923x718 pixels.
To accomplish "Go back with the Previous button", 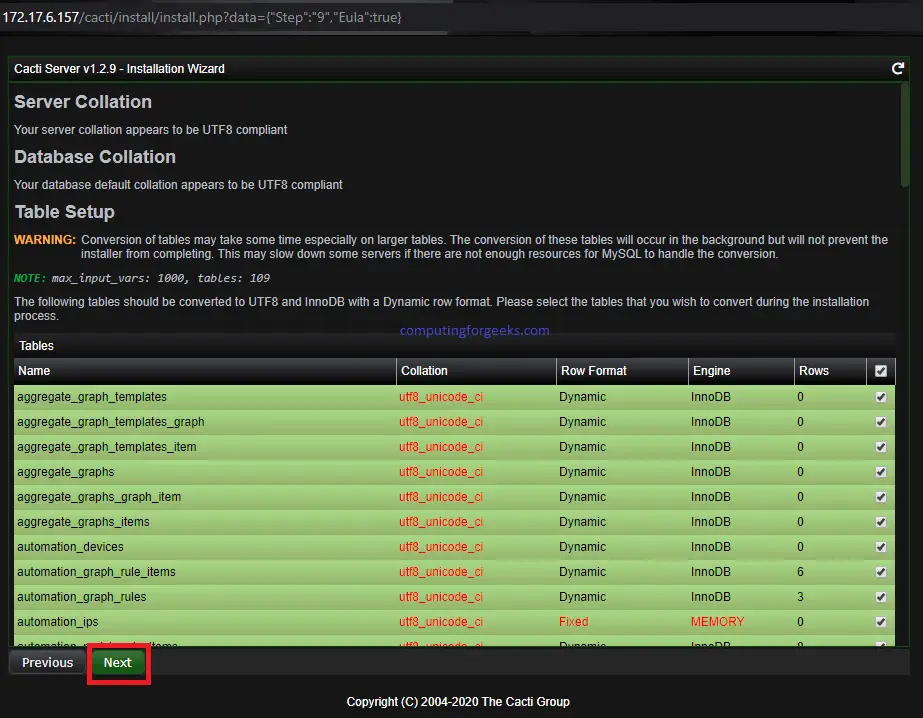I will tap(48, 663).
